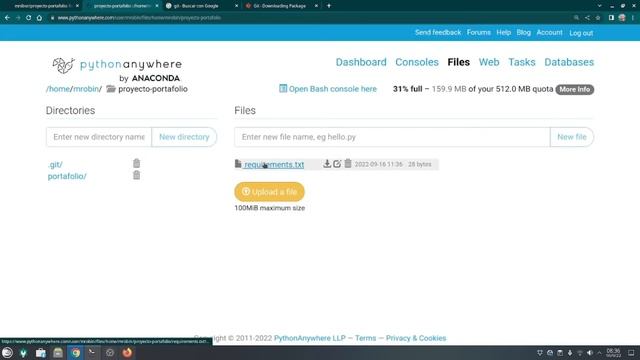
Task: Reload the page with the refresh icon
Action: point(28,18)
